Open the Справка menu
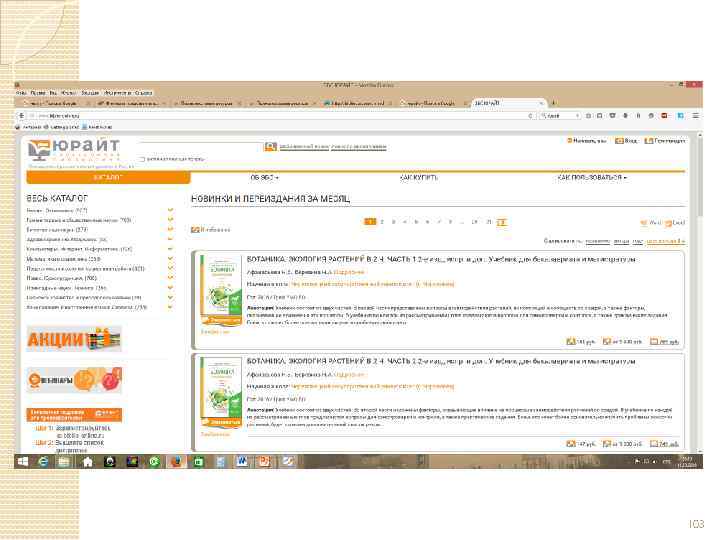 (x=144, y=93)
